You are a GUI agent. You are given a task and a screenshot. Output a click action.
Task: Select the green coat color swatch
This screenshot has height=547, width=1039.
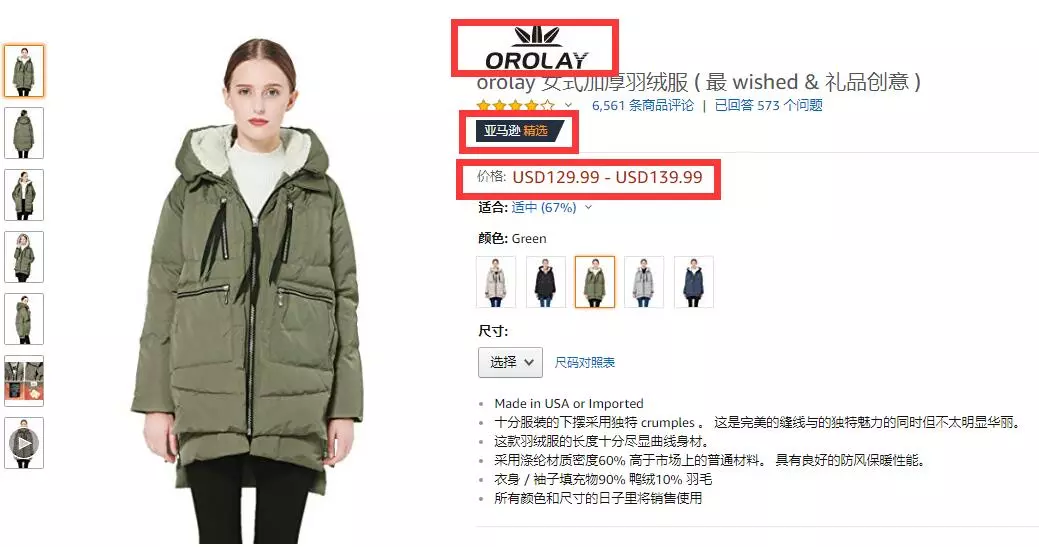click(x=595, y=281)
